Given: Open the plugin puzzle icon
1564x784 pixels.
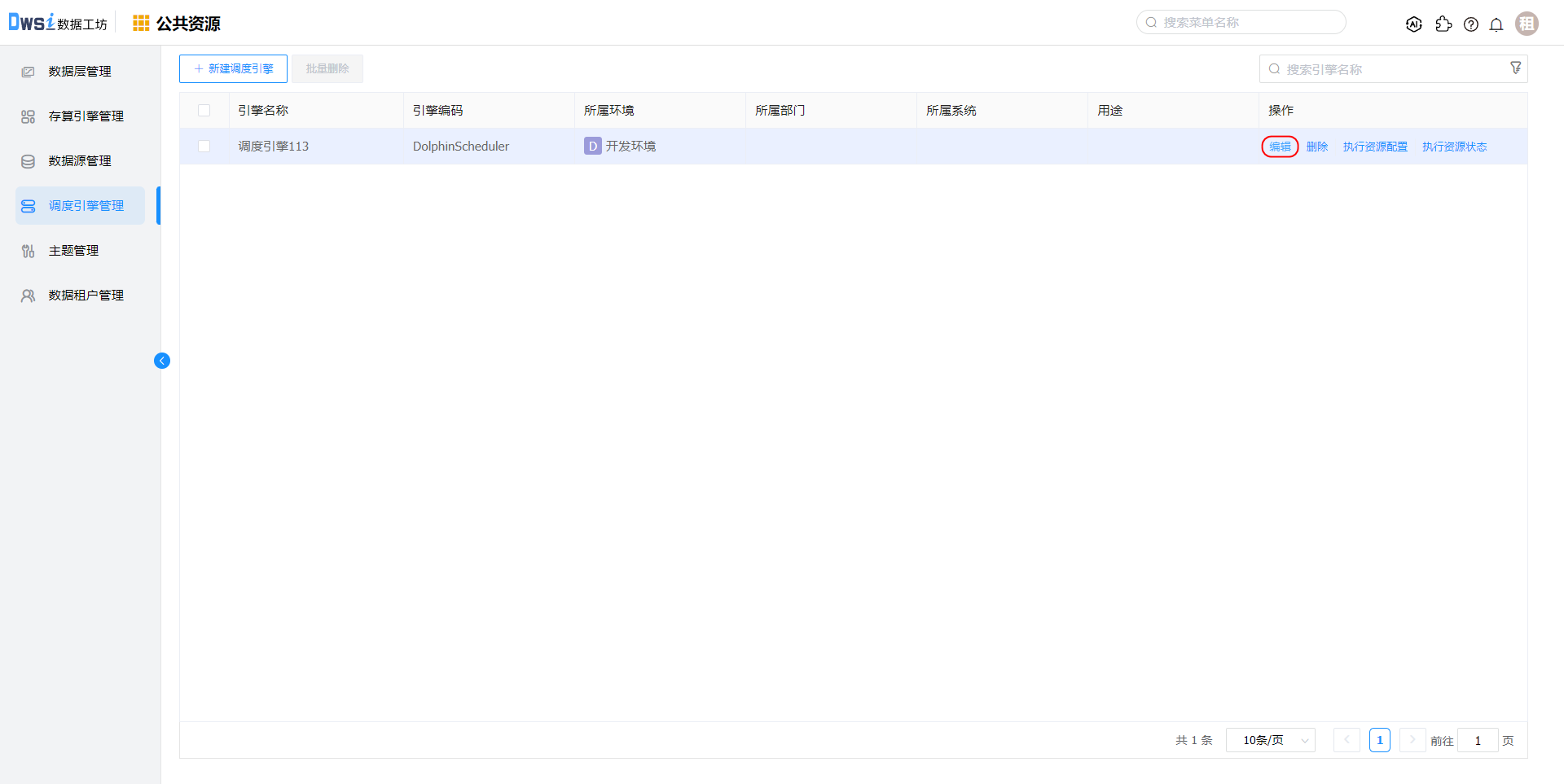Looking at the screenshot, I should pyautogui.click(x=1443, y=24).
